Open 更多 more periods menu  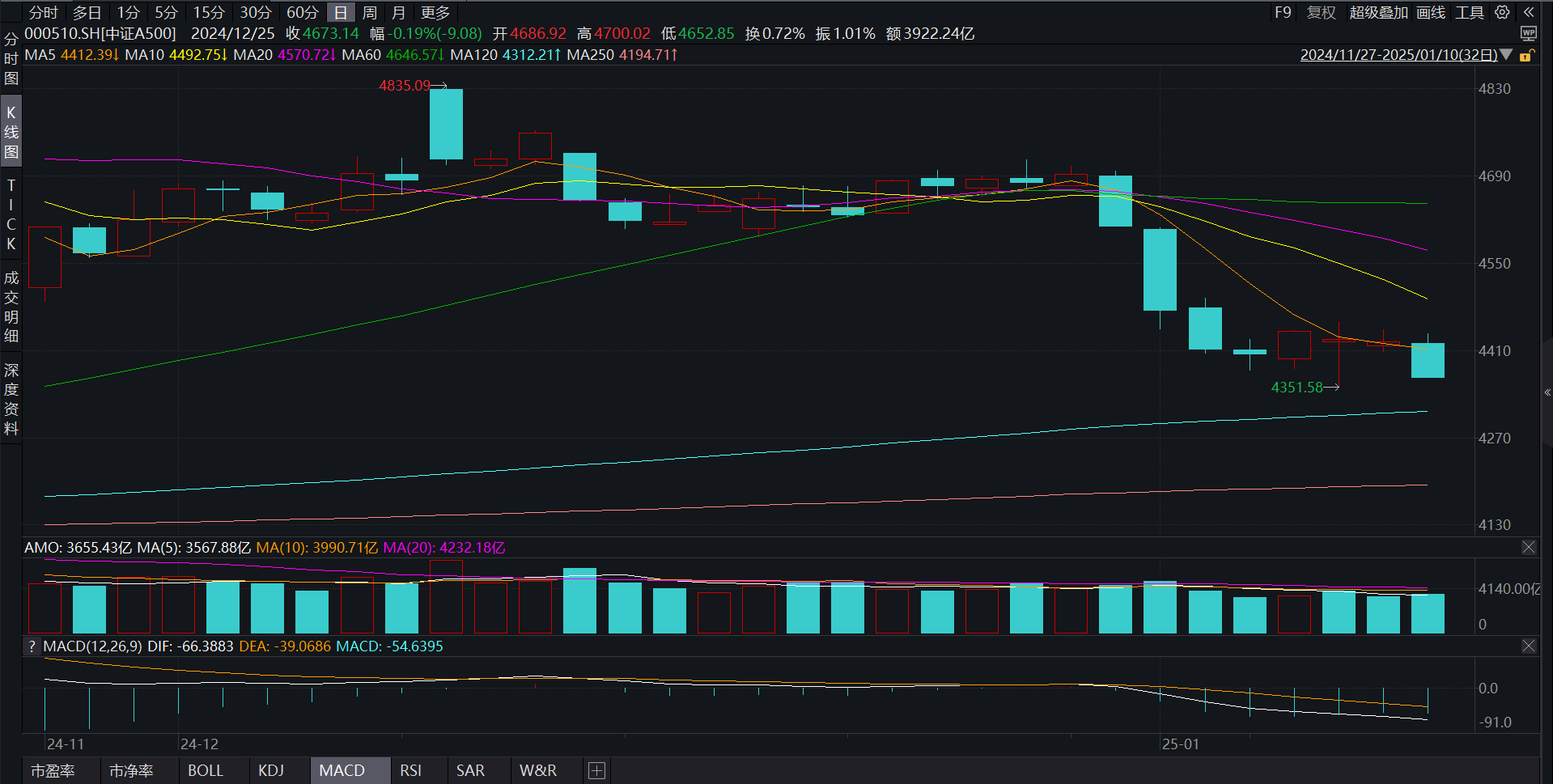pos(435,12)
